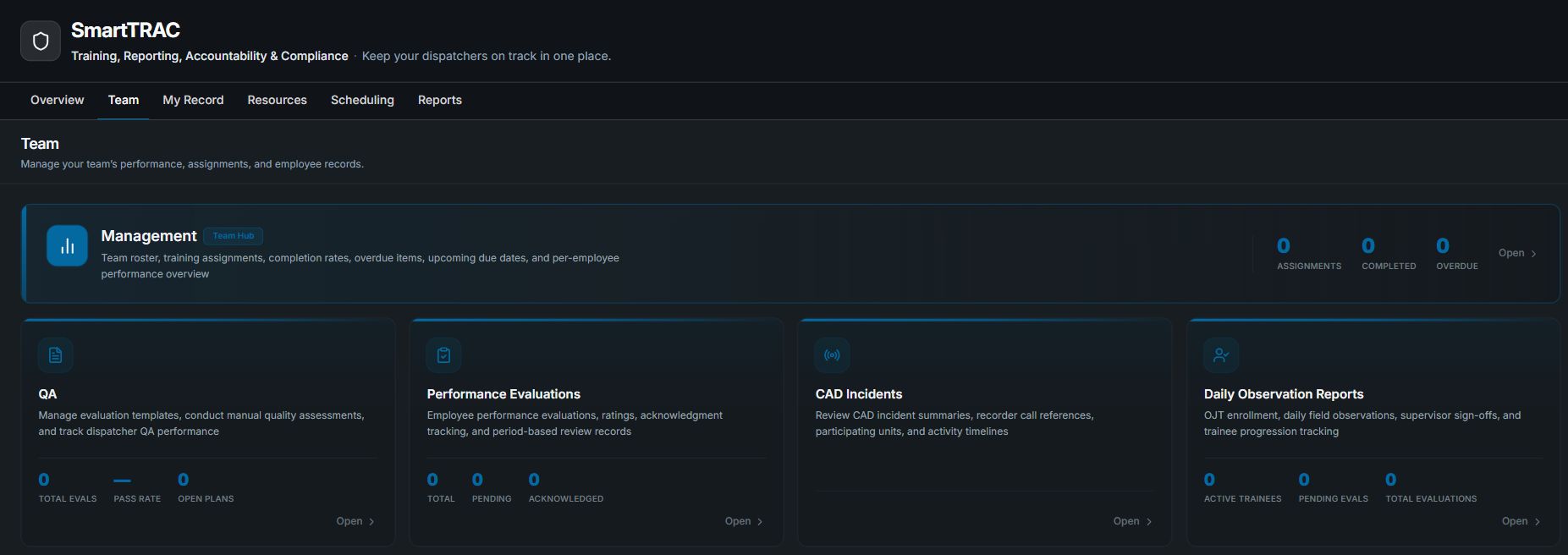
Task: Click the CAD Incidents card description
Action: click(x=955, y=423)
